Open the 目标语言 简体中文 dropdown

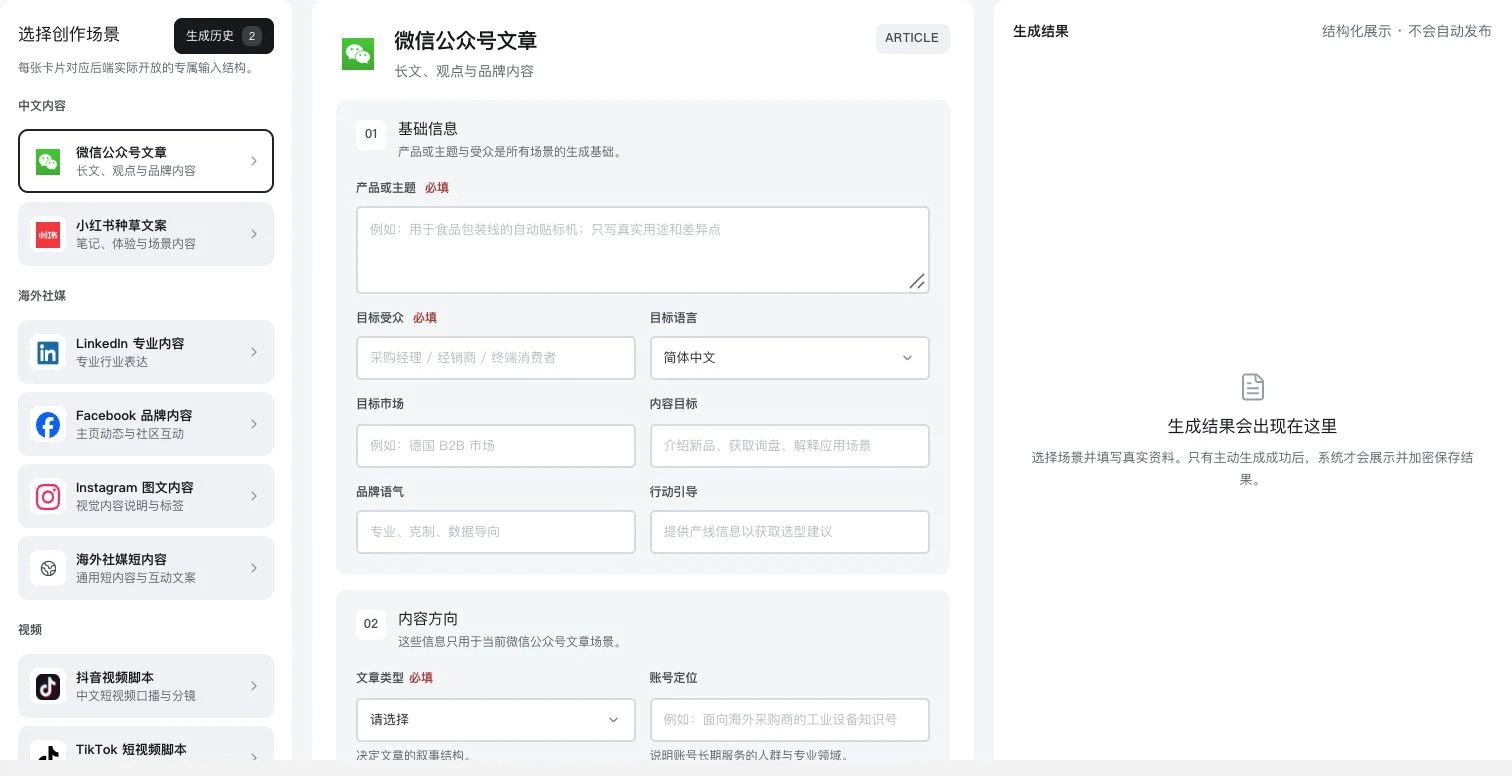(x=789, y=358)
